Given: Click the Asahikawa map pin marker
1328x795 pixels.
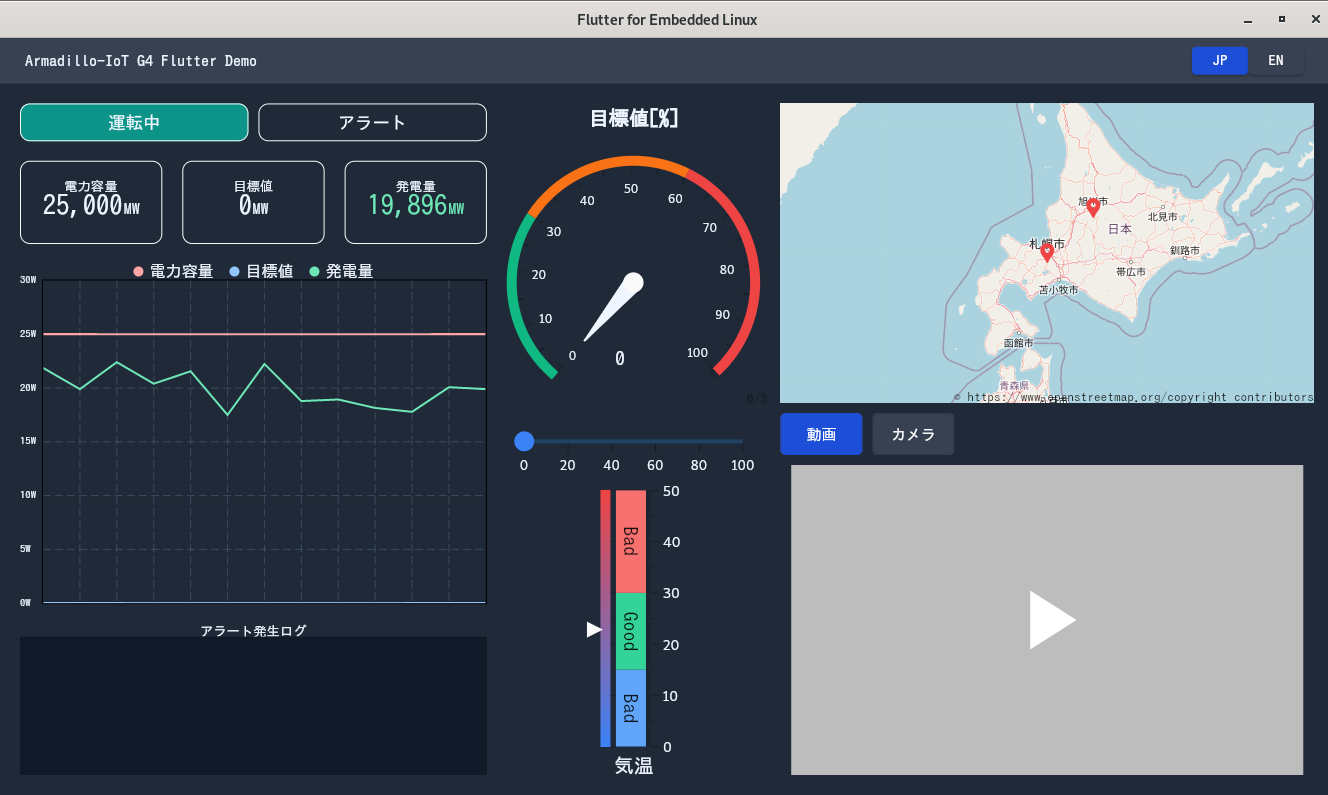Looking at the screenshot, I should point(1093,207).
